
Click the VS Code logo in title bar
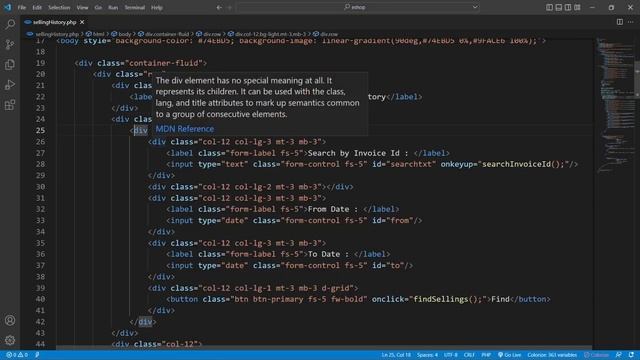point(8,7)
